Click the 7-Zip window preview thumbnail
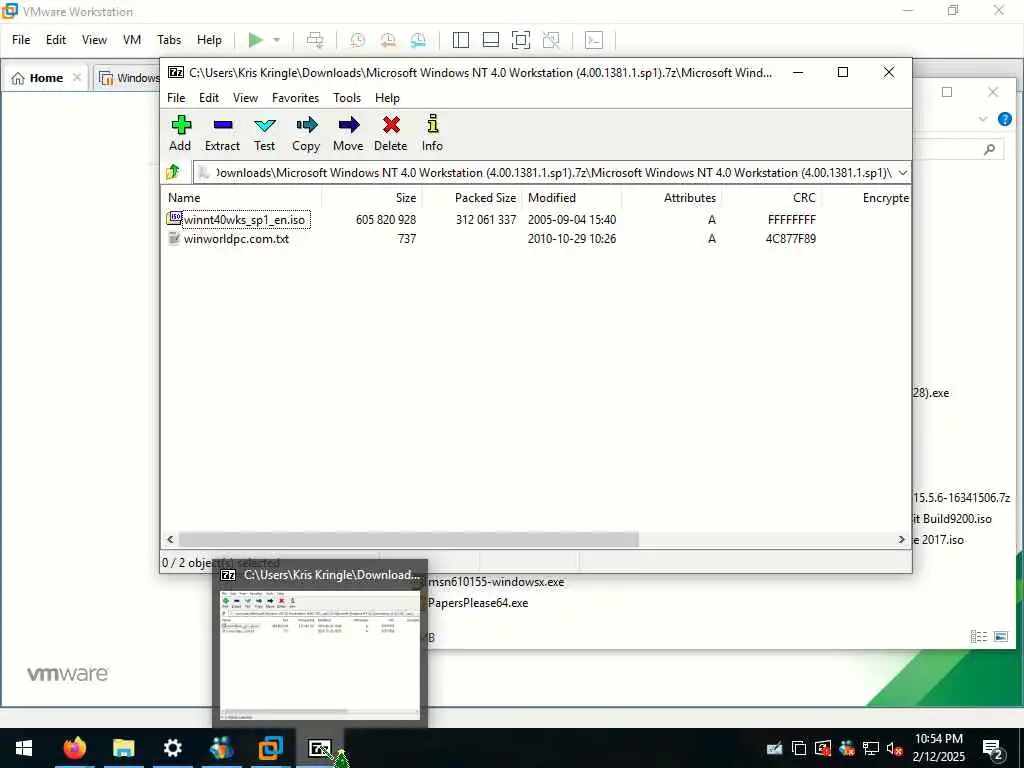 (x=320, y=654)
